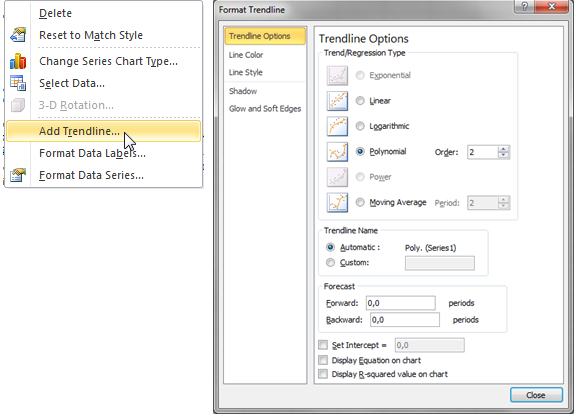This screenshot has height=417, width=574.
Task: Open Glow and Soft Edges tab
Action: (x=265, y=109)
